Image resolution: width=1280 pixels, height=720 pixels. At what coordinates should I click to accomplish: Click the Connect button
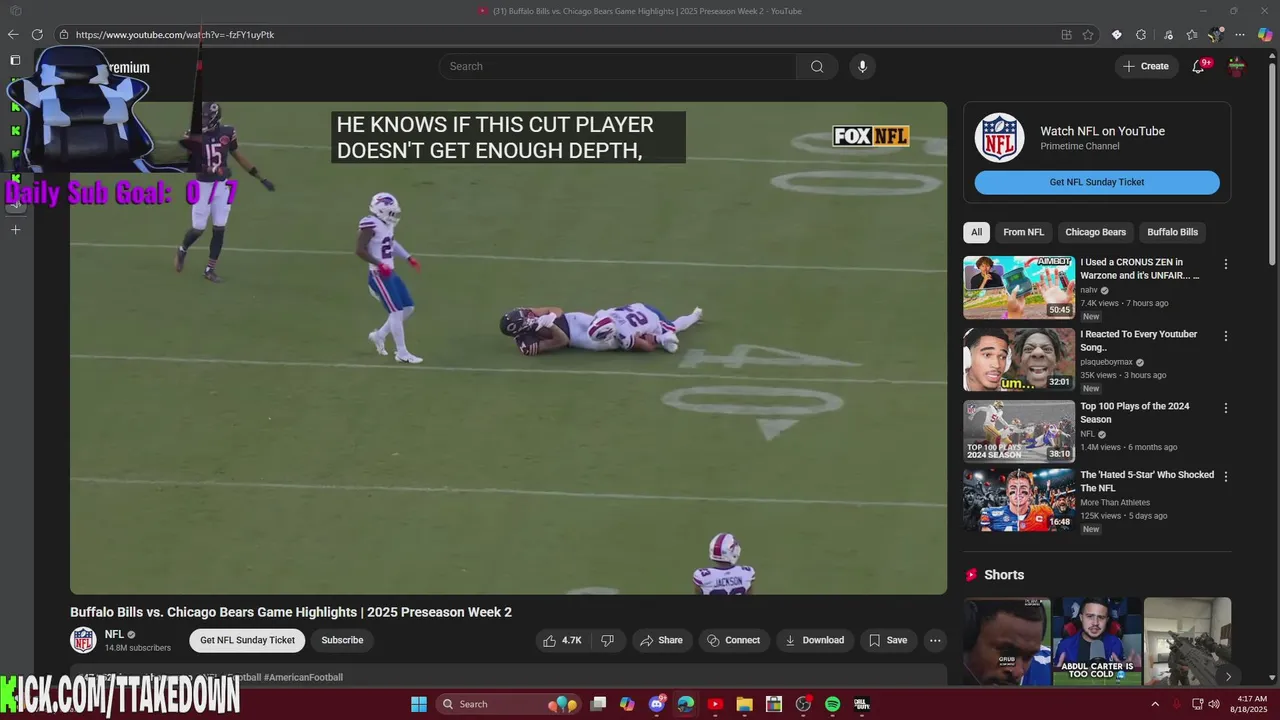coord(734,640)
